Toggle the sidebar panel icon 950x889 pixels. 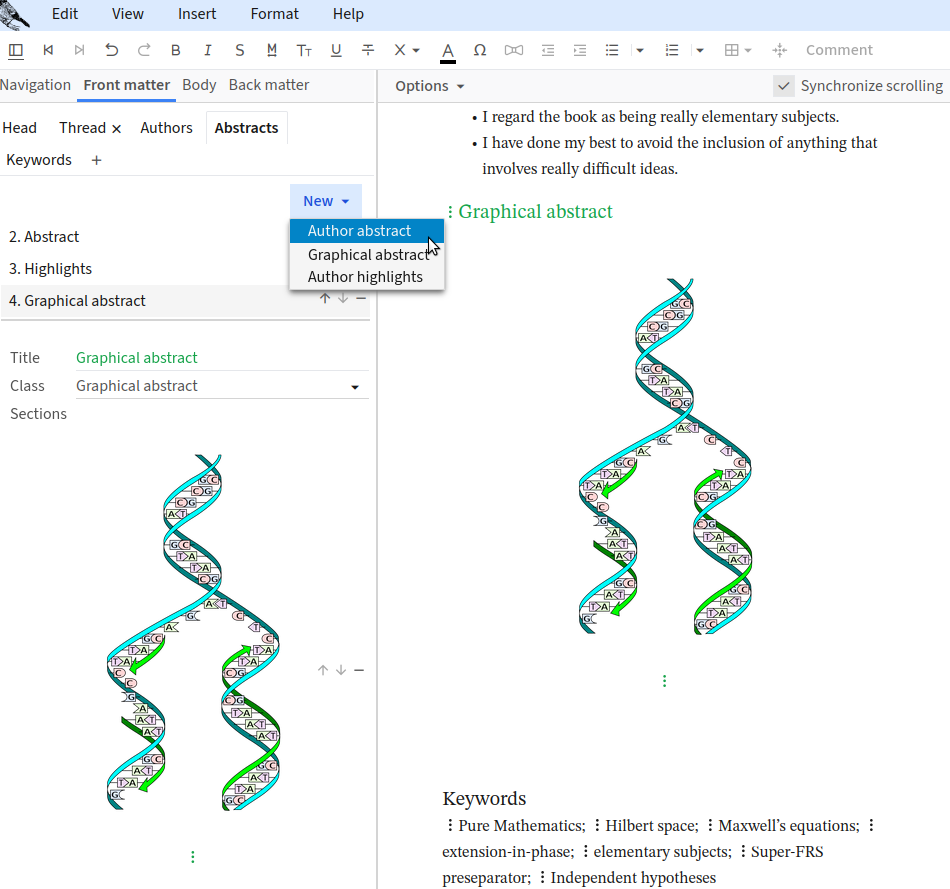point(16,50)
